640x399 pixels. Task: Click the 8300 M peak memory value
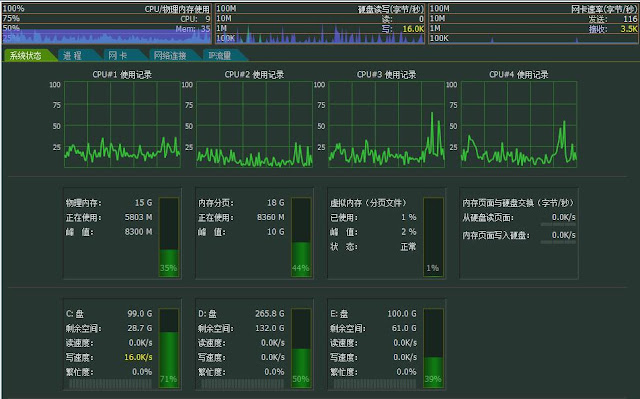pyautogui.click(x=138, y=232)
